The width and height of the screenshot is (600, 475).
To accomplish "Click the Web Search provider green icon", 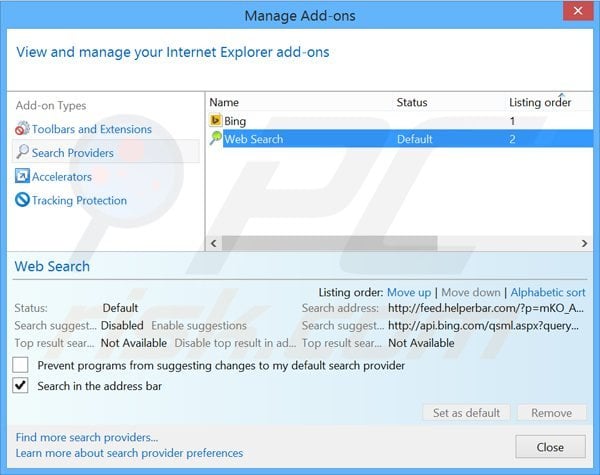I will point(215,138).
